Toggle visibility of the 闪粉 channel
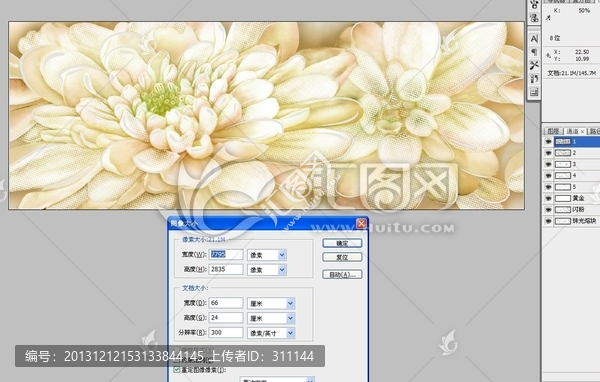 tap(548, 210)
